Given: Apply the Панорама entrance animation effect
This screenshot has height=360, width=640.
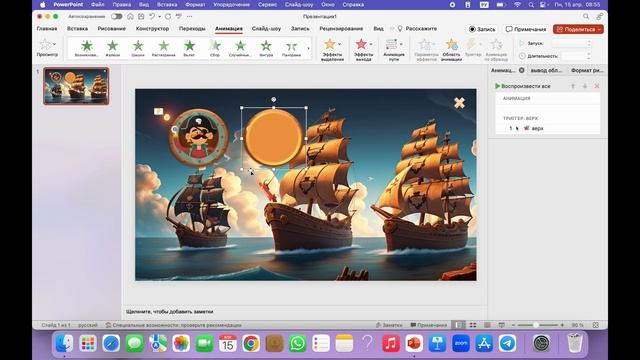Looking at the screenshot, I should pos(291,48).
